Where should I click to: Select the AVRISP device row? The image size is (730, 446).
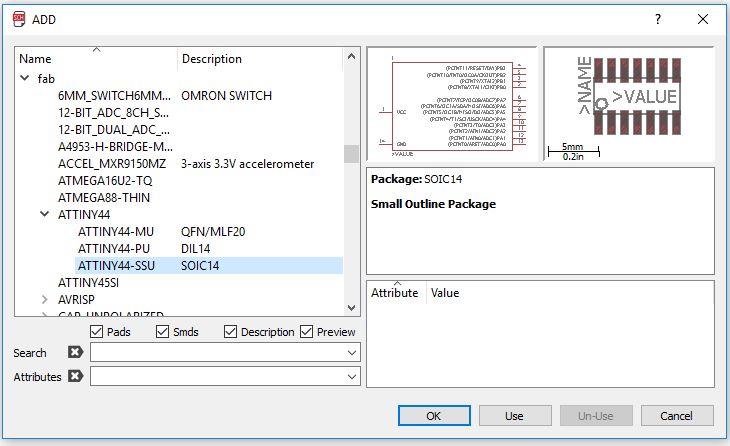76,299
